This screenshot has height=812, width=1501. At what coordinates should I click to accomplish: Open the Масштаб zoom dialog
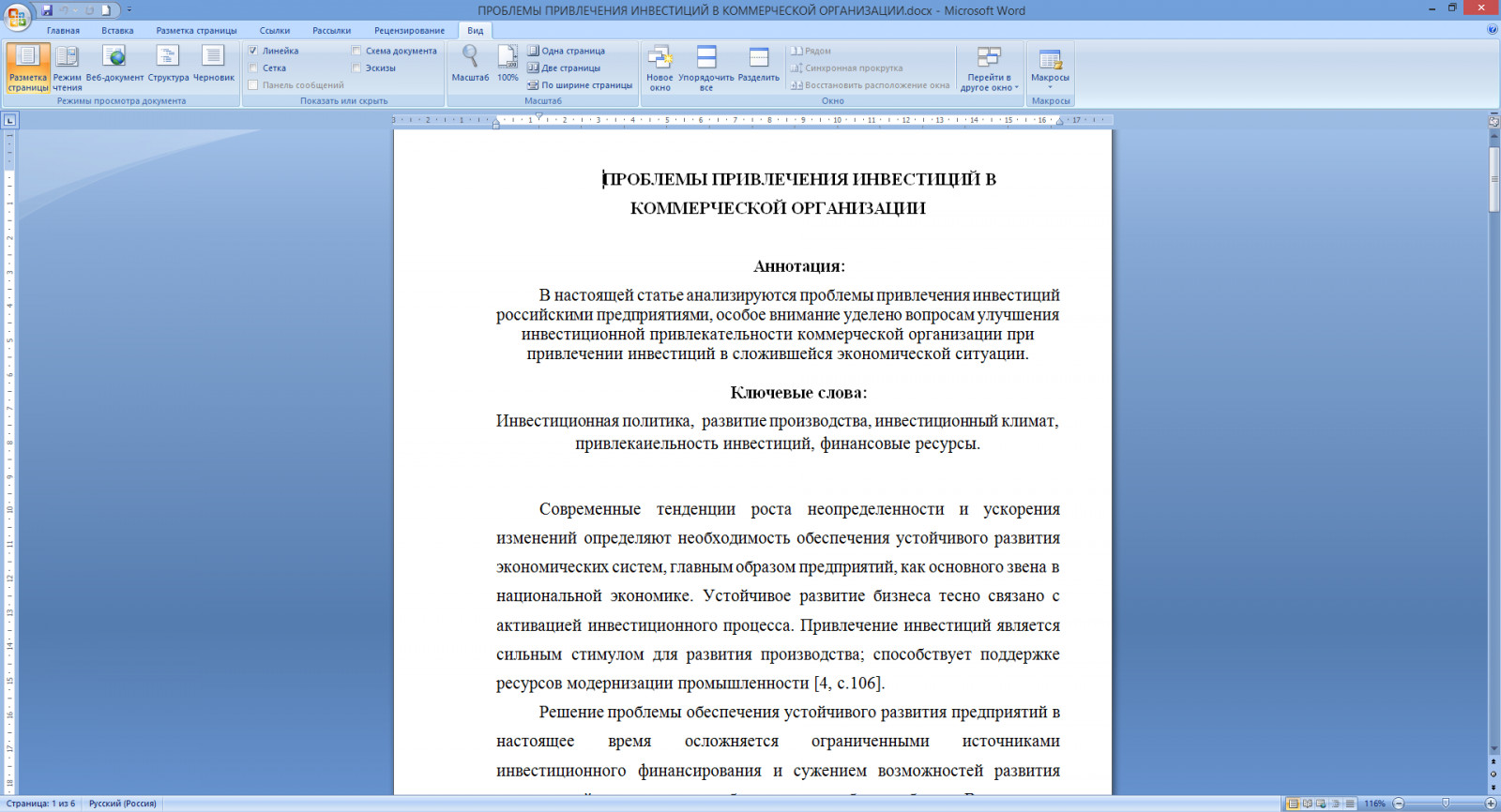[470, 64]
